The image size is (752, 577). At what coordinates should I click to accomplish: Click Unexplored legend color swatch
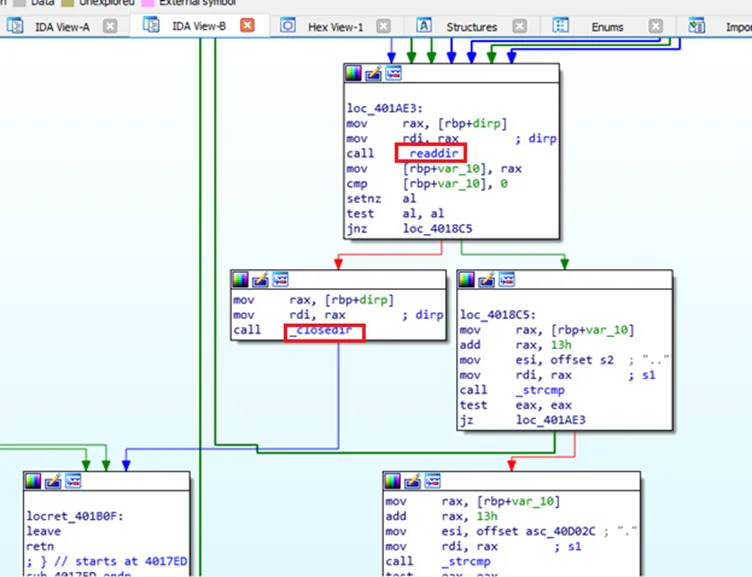(x=68, y=2)
